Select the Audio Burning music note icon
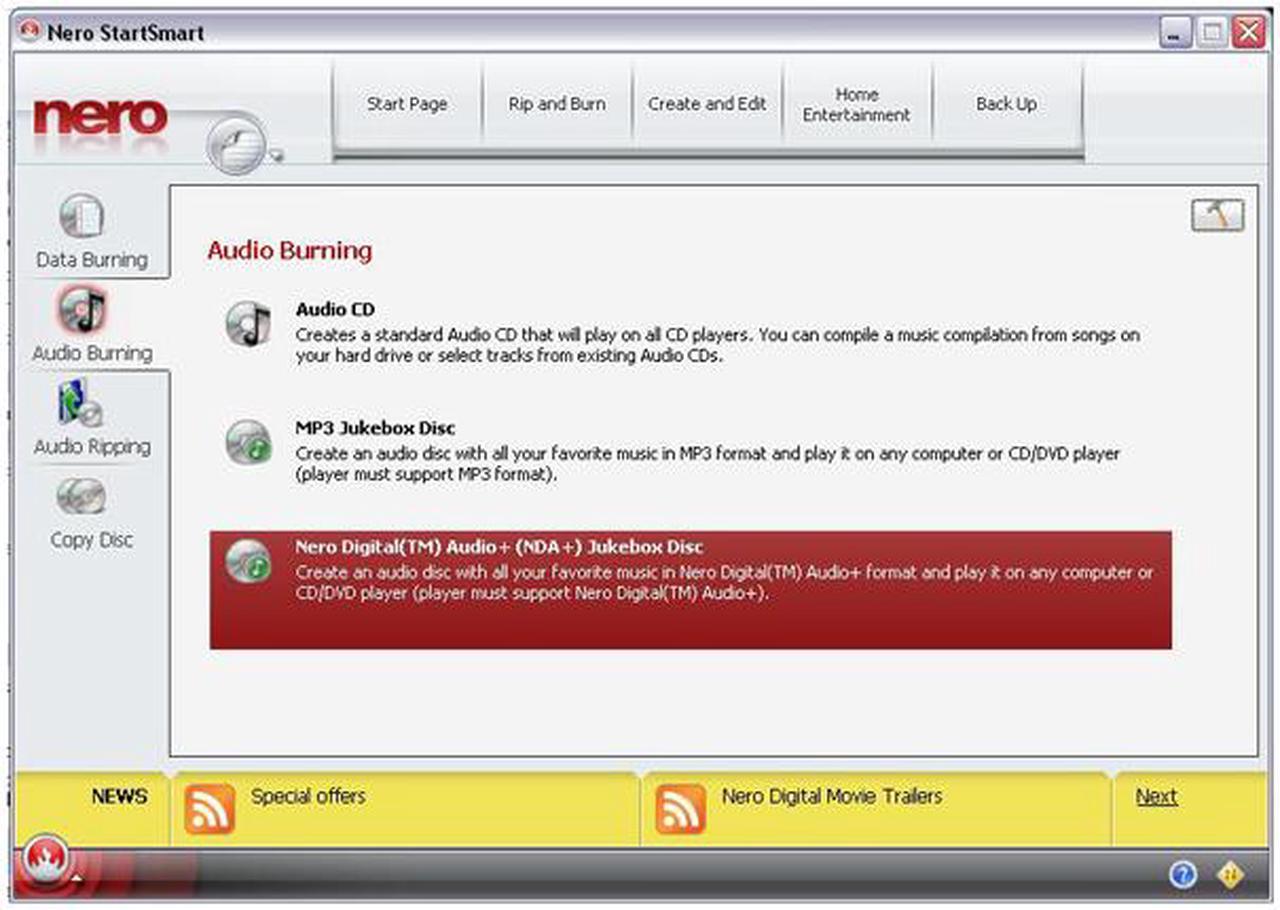The width and height of the screenshot is (1280, 910). (x=83, y=311)
